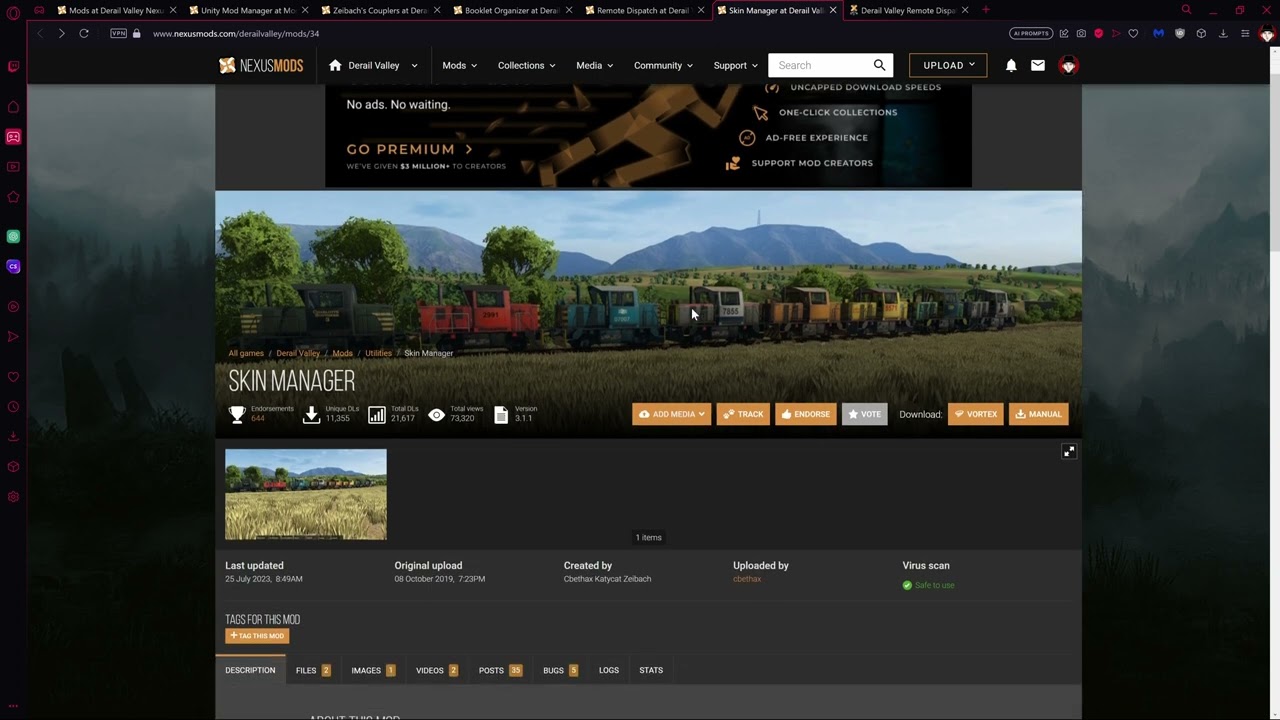Open sidebar bookmarks heart icon
Image resolution: width=1280 pixels, height=720 pixels.
point(13,377)
